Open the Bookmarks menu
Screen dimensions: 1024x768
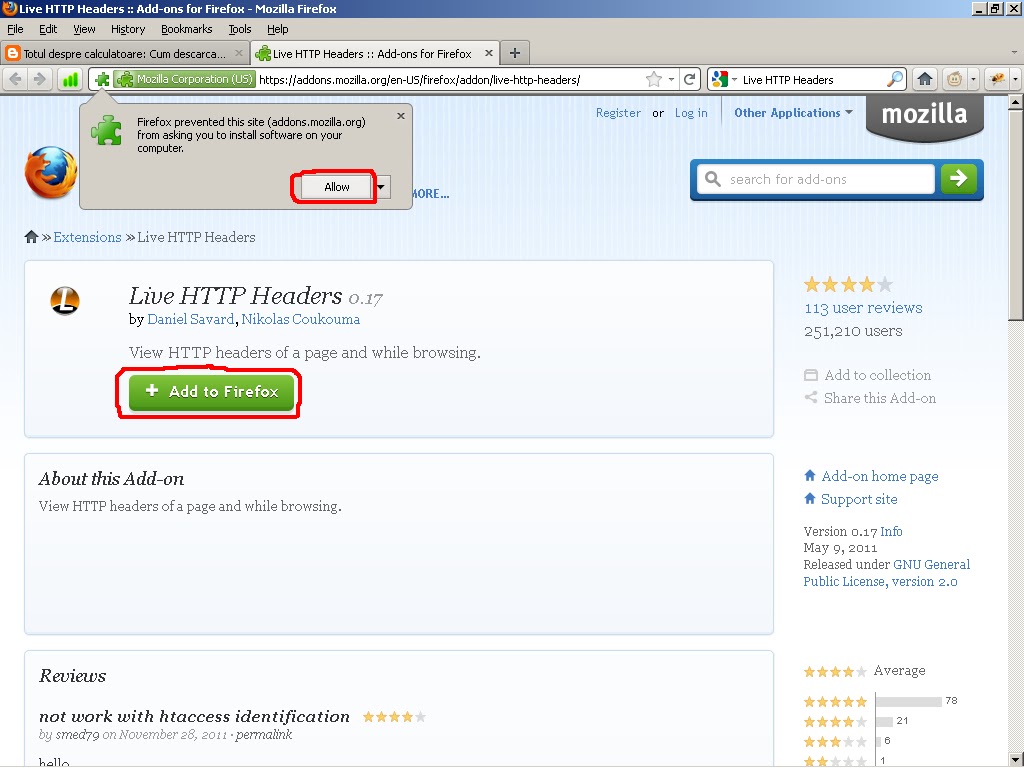tap(187, 29)
